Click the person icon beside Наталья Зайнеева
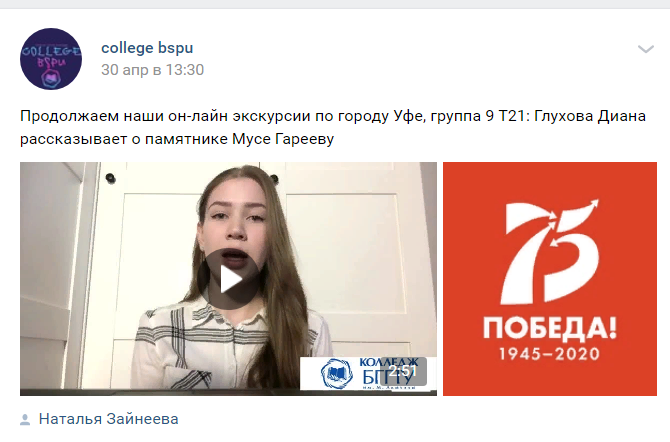 25,420
